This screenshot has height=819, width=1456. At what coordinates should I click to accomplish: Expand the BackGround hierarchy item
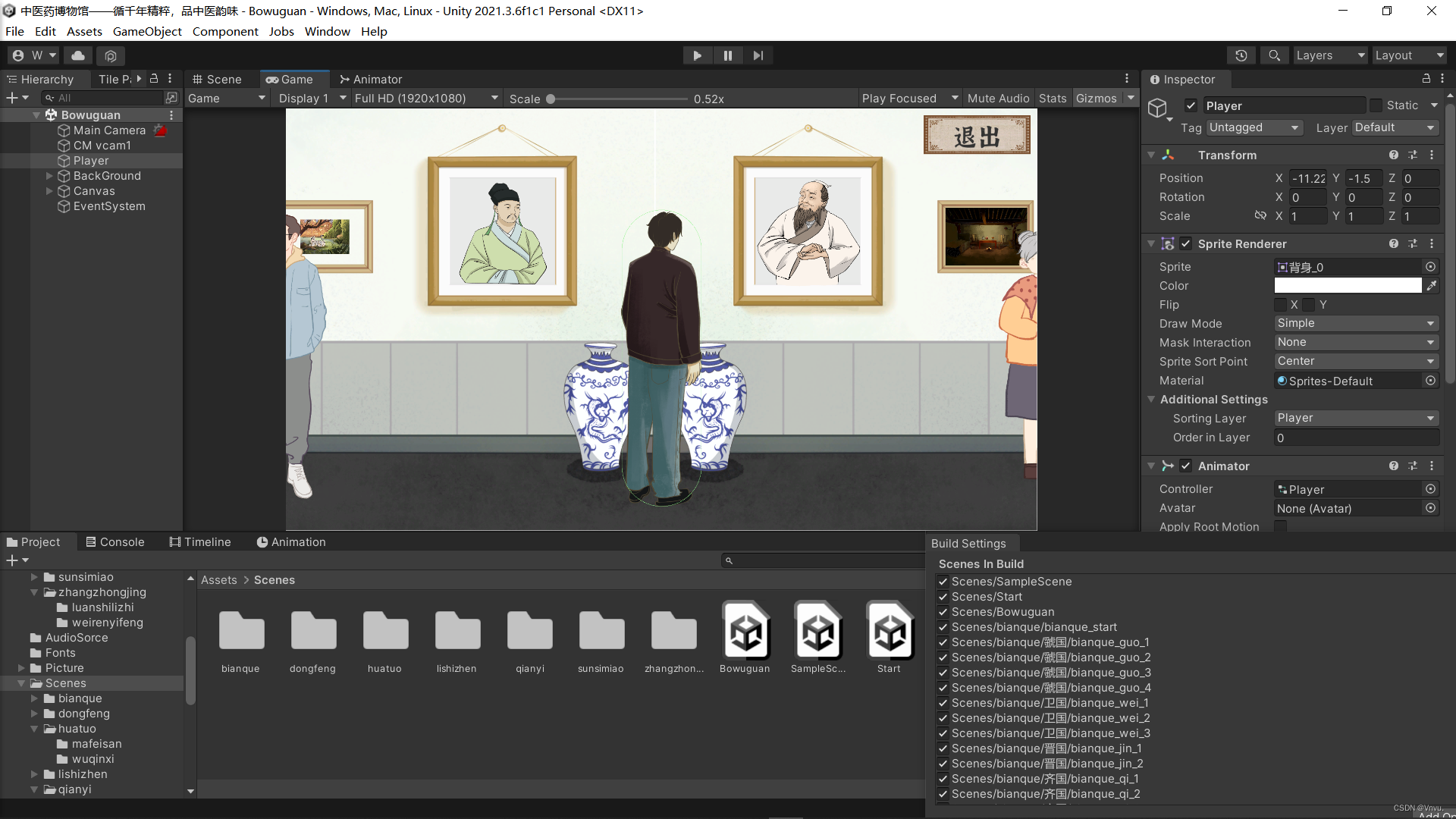(49, 176)
